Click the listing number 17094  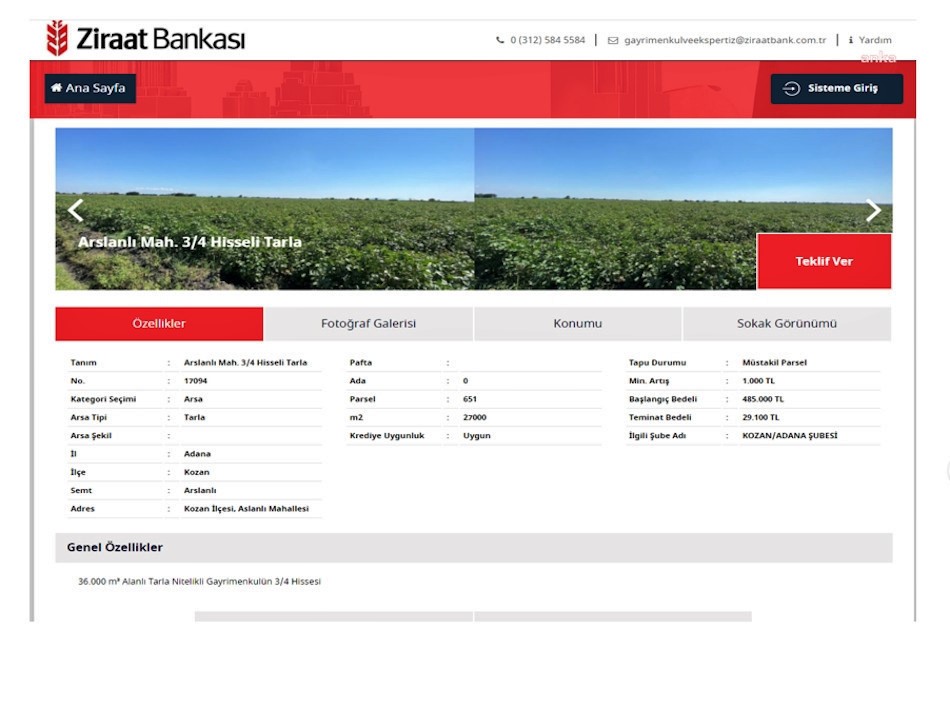tap(195, 381)
